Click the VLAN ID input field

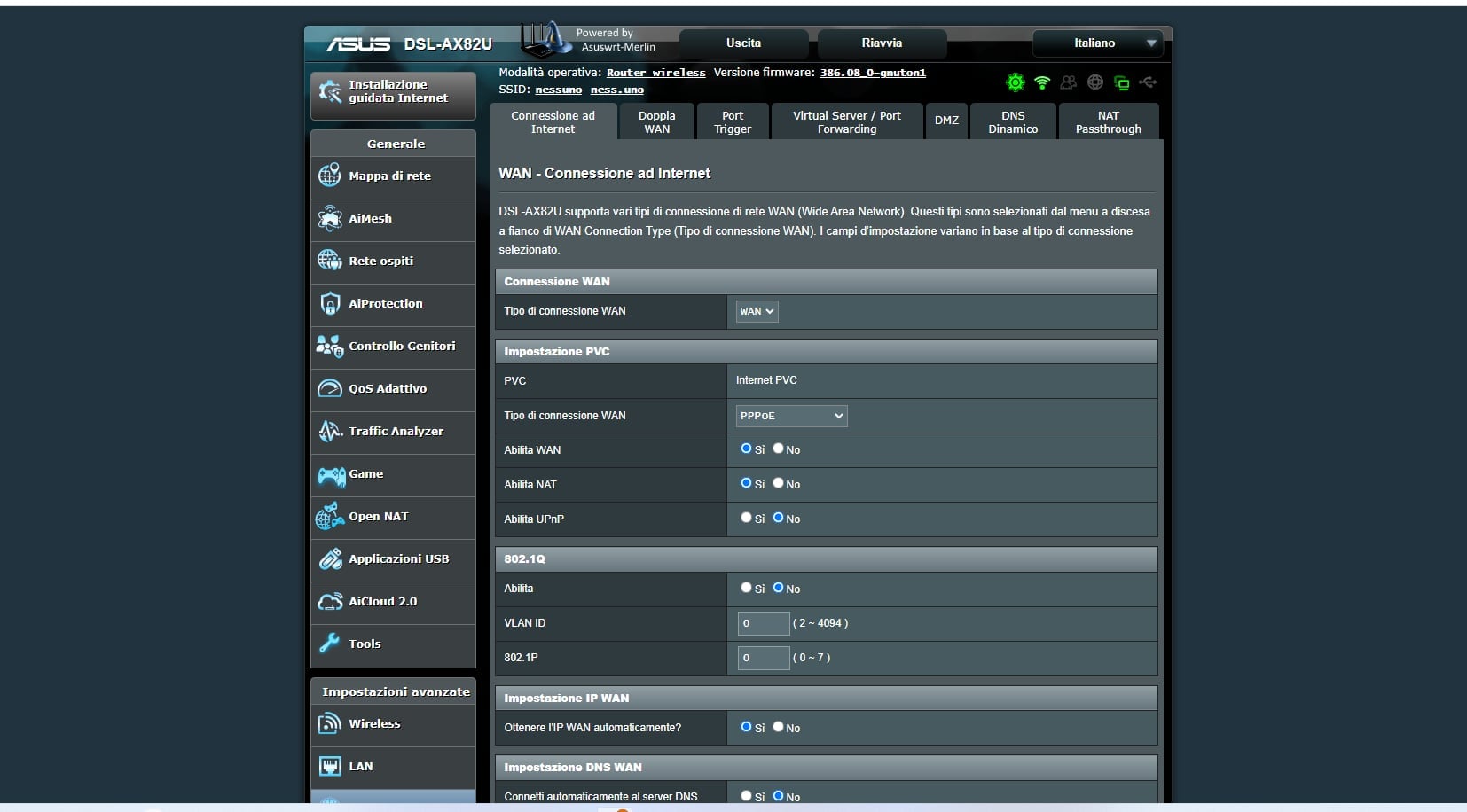763,623
